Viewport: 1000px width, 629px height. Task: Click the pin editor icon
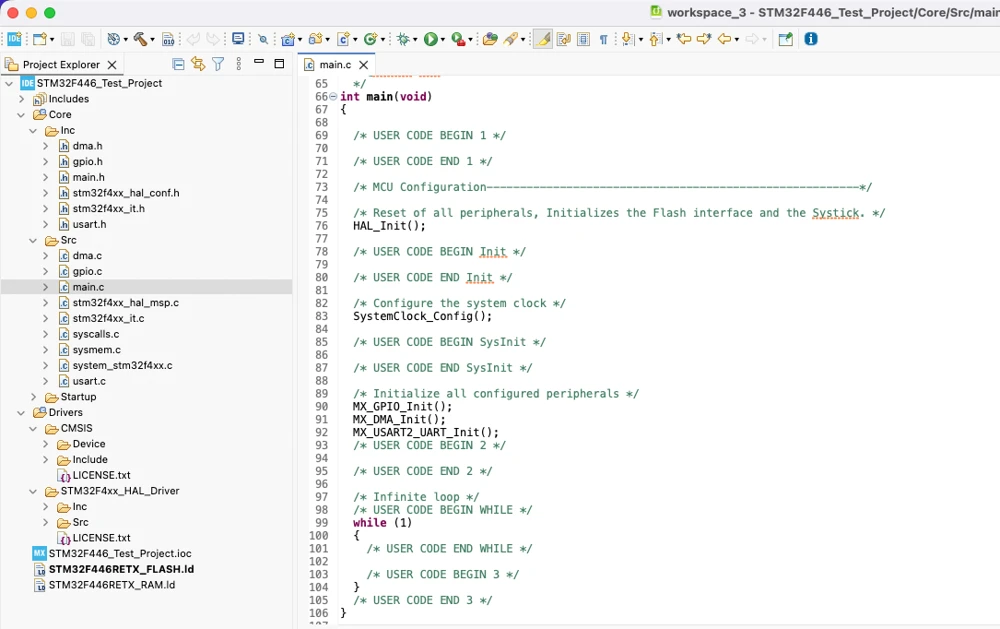786,39
